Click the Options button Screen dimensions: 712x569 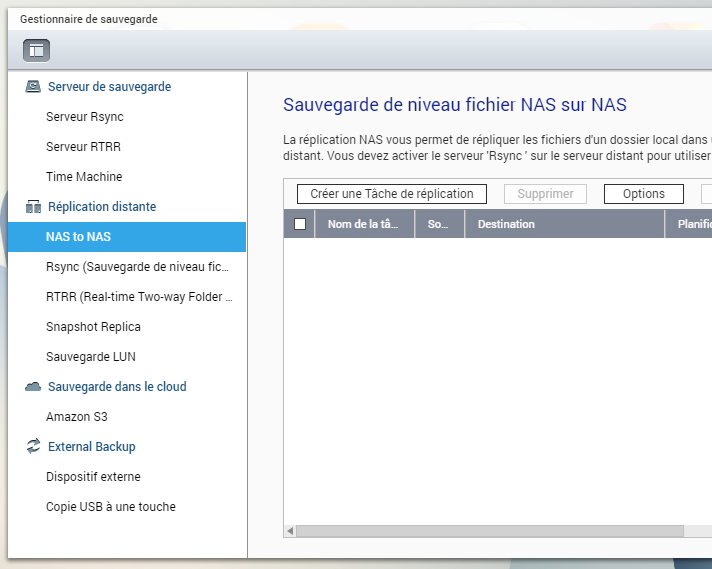[x=643, y=194]
